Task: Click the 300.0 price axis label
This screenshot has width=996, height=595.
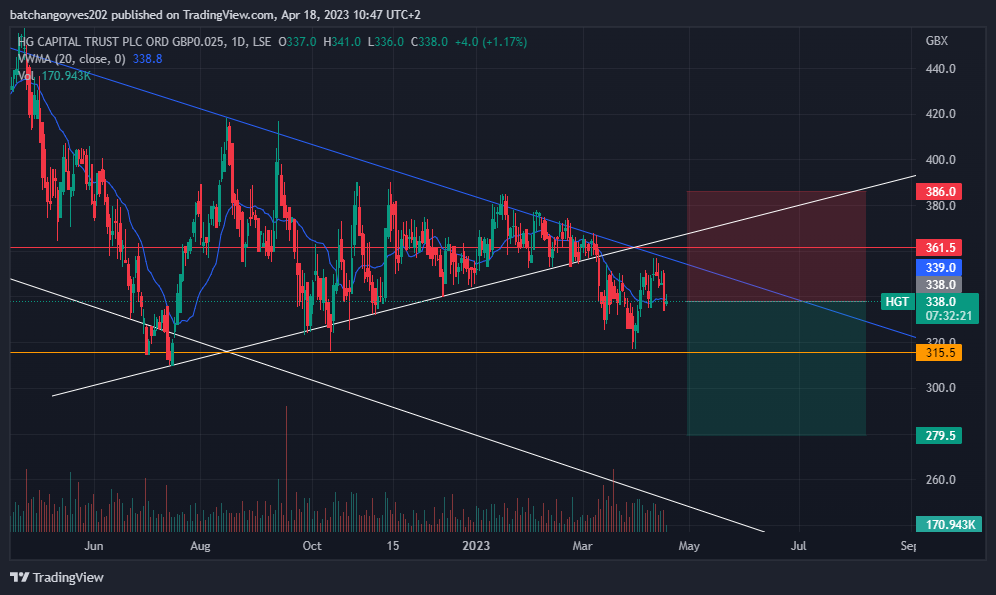Action: click(x=940, y=388)
